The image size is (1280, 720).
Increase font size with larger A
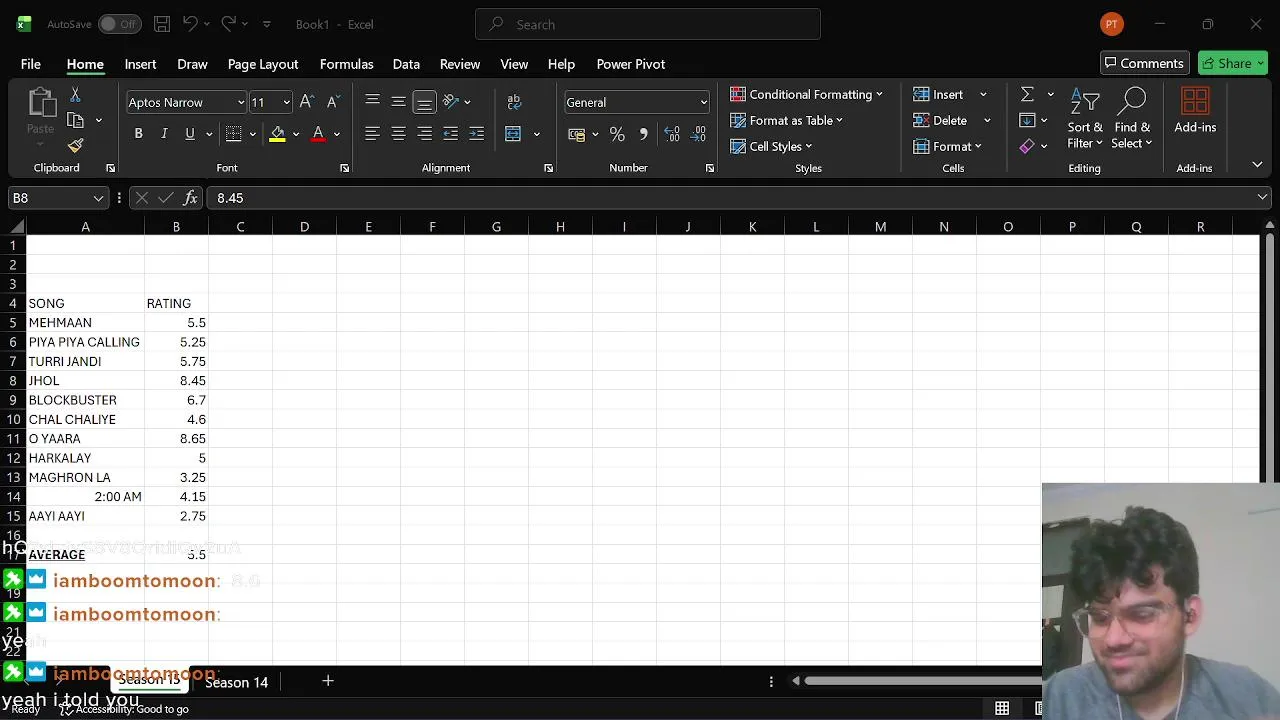307,102
